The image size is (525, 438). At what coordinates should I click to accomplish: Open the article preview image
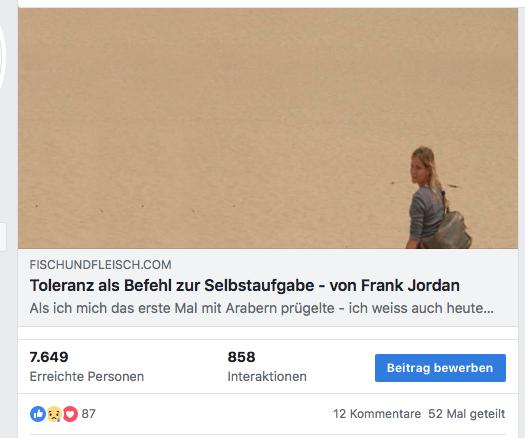(x=268, y=128)
